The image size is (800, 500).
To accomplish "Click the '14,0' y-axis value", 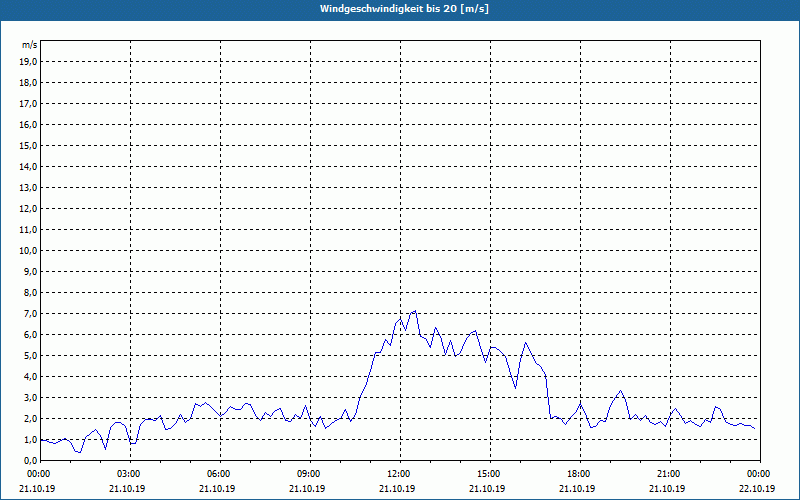I will (x=28, y=166).
